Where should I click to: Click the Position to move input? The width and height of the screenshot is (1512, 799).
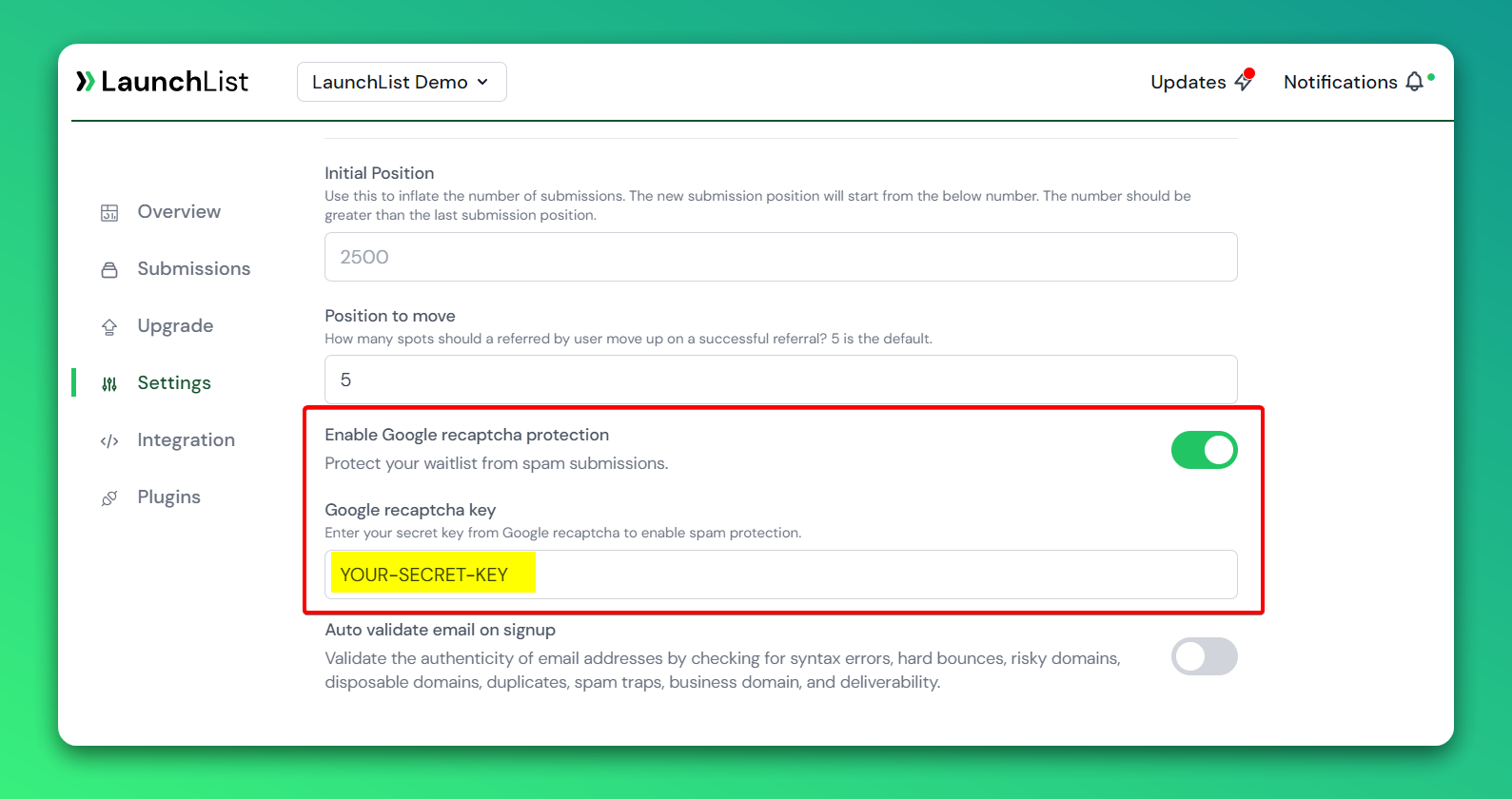780,380
